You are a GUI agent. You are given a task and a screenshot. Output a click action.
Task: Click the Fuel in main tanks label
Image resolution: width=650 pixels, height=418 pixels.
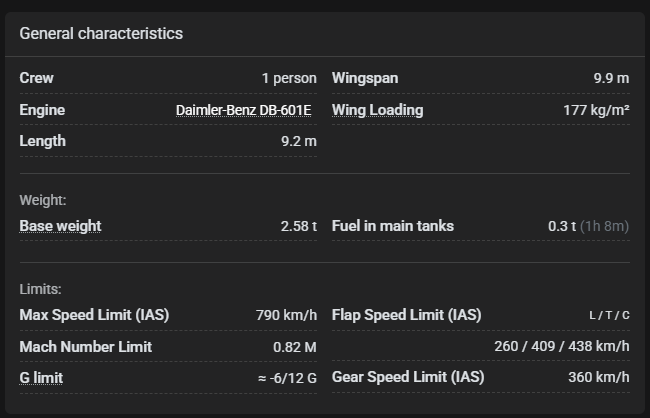393,226
